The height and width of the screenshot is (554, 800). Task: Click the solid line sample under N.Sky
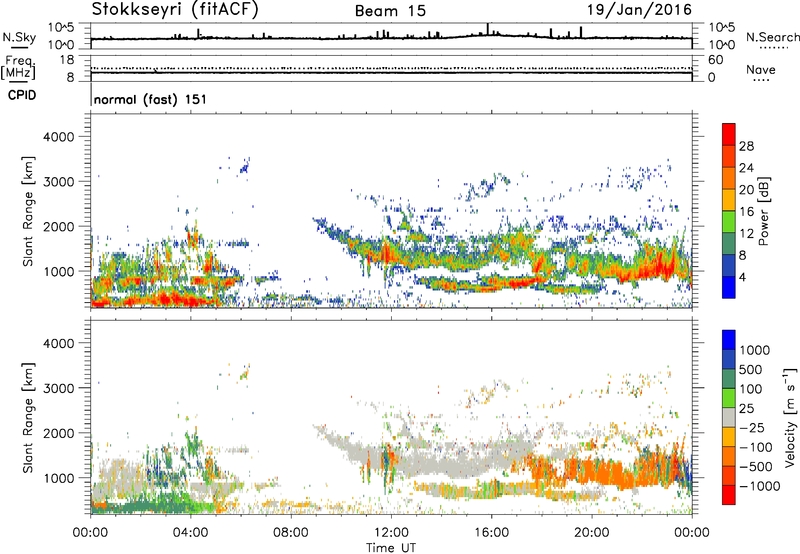[19, 47]
